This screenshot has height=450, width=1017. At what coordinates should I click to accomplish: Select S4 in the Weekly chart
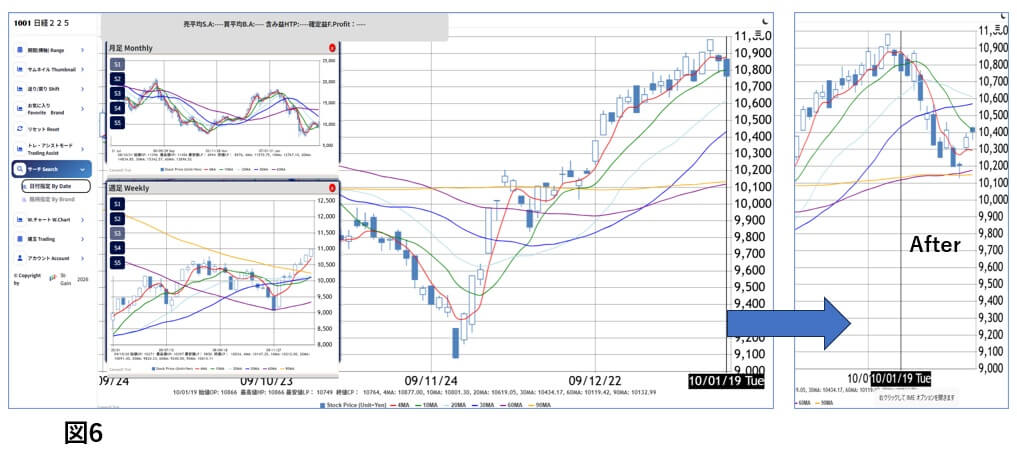(117, 248)
